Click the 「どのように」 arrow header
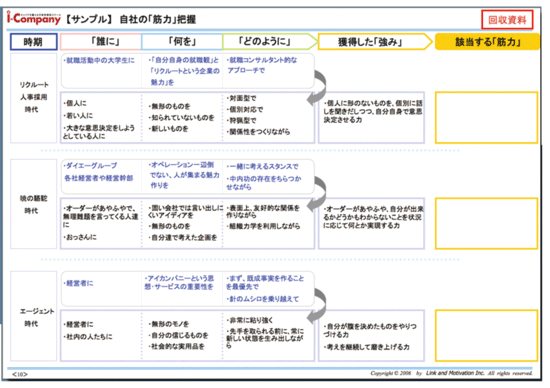The width and height of the screenshot is (550, 388). pos(270,42)
